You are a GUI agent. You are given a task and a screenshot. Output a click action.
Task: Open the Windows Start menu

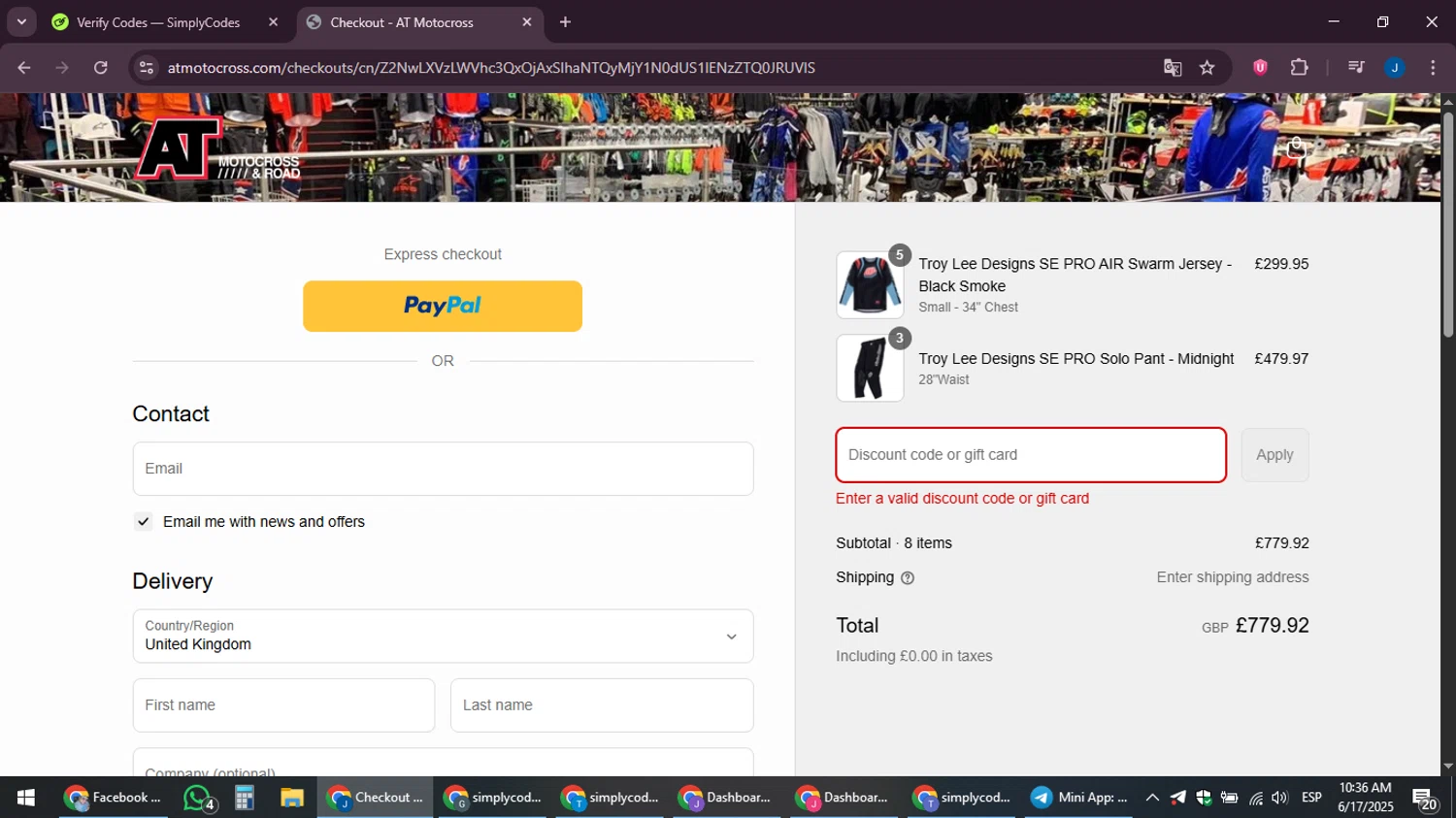26,798
